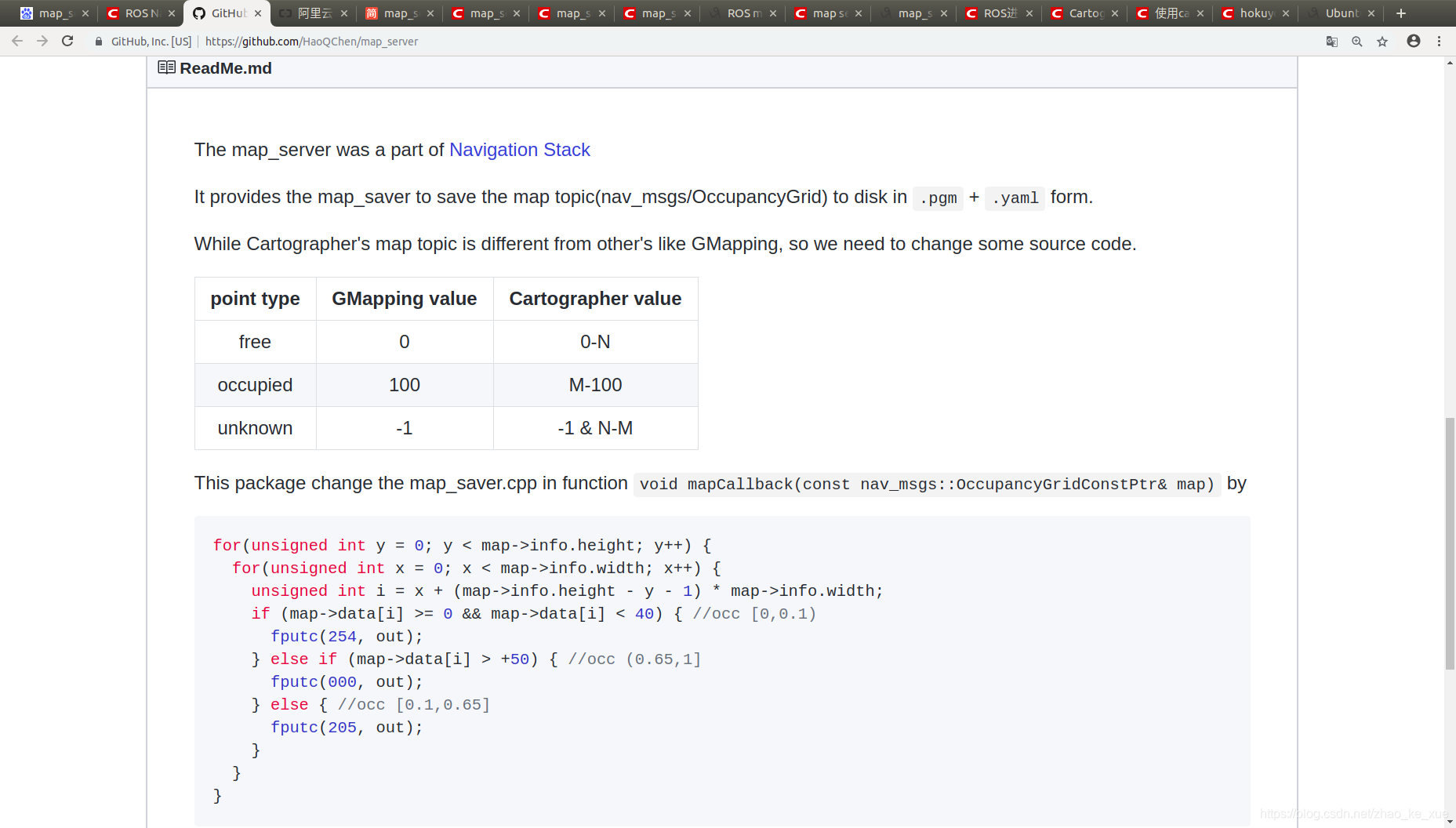Image resolution: width=1456 pixels, height=828 pixels.
Task: Go forward to the next page
Action: point(42,42)
